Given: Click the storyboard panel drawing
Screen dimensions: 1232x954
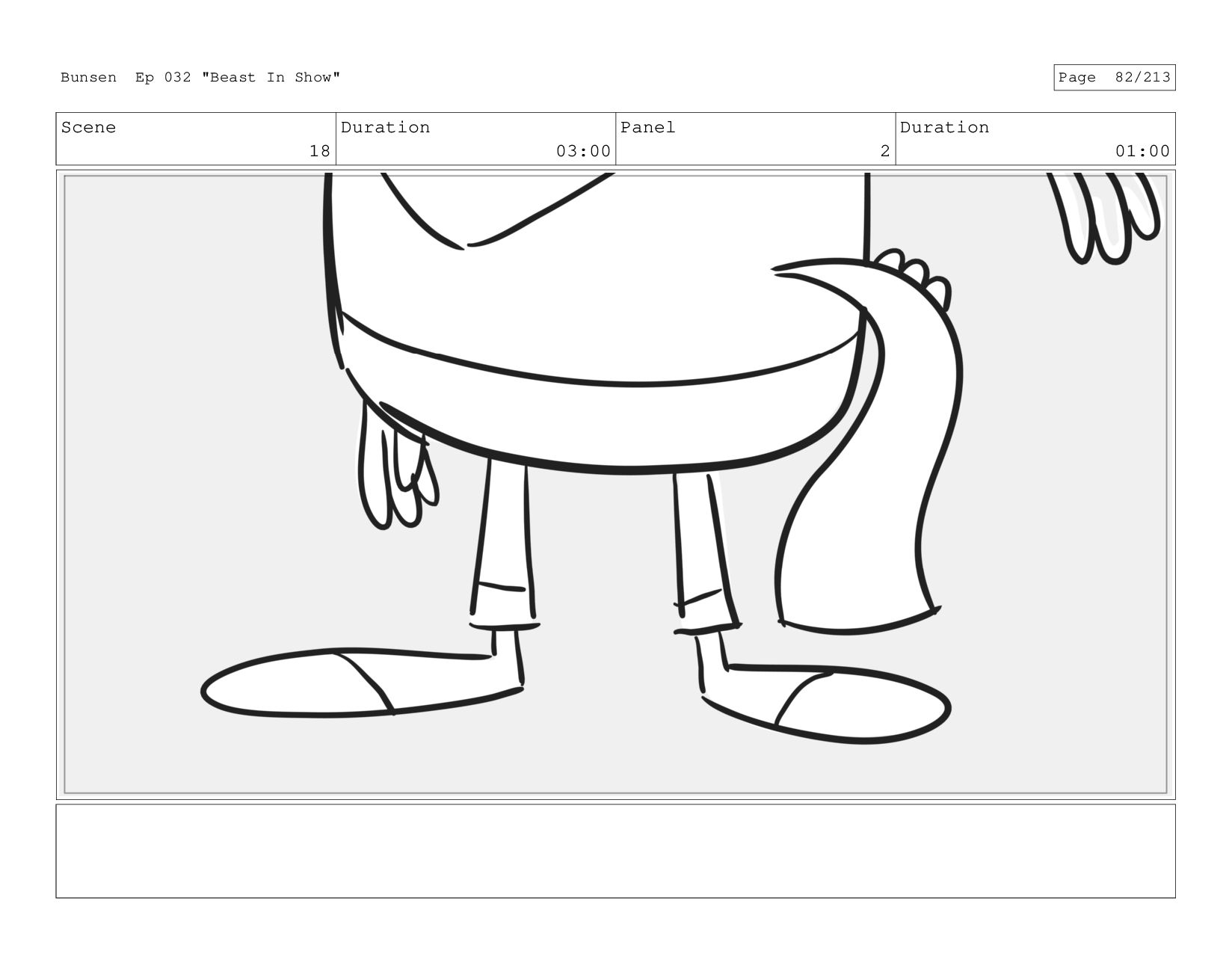Looking at the screenshot, I should (615, 484).
